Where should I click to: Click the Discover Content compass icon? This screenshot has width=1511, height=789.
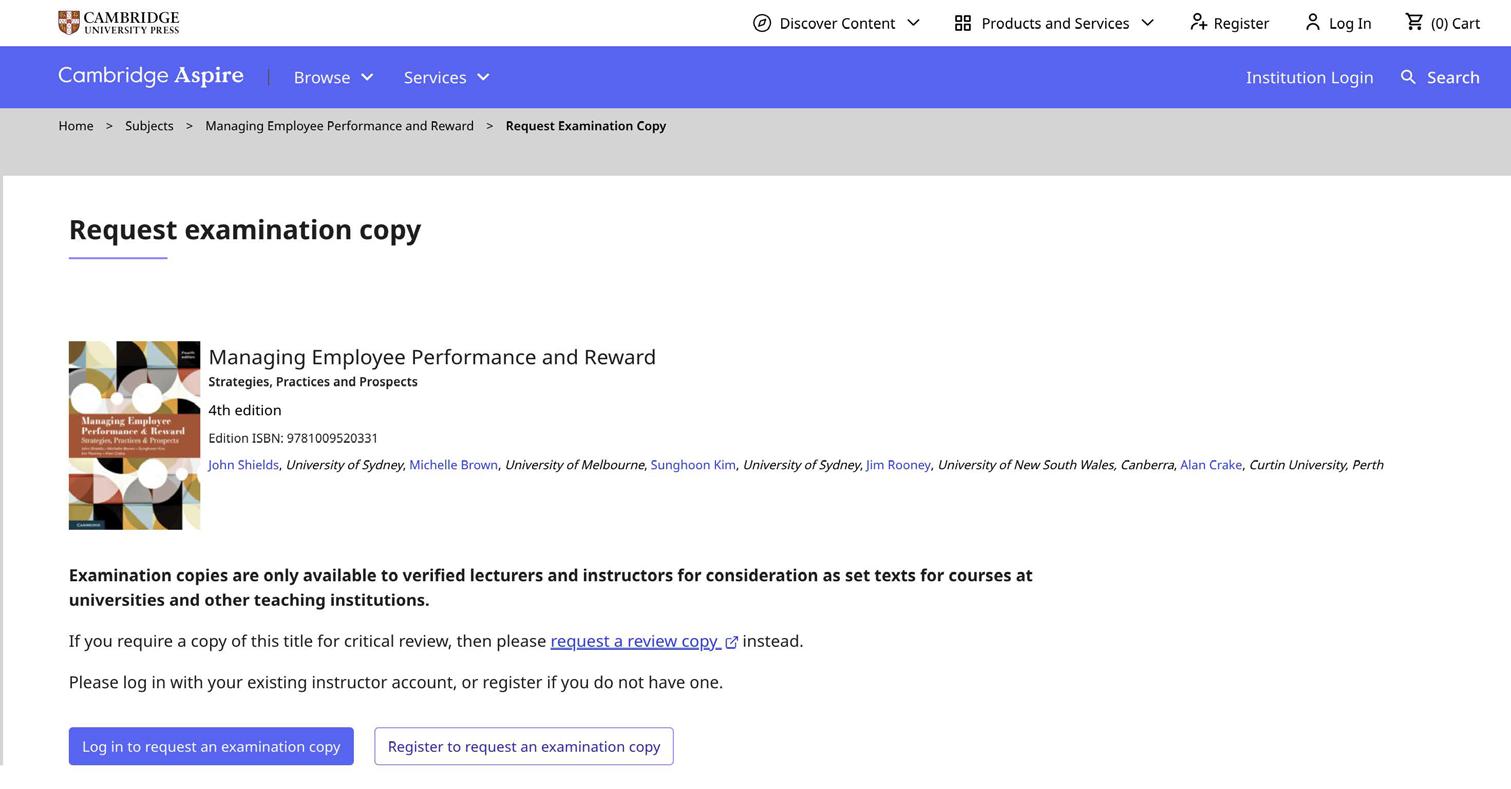coord(762,23)
